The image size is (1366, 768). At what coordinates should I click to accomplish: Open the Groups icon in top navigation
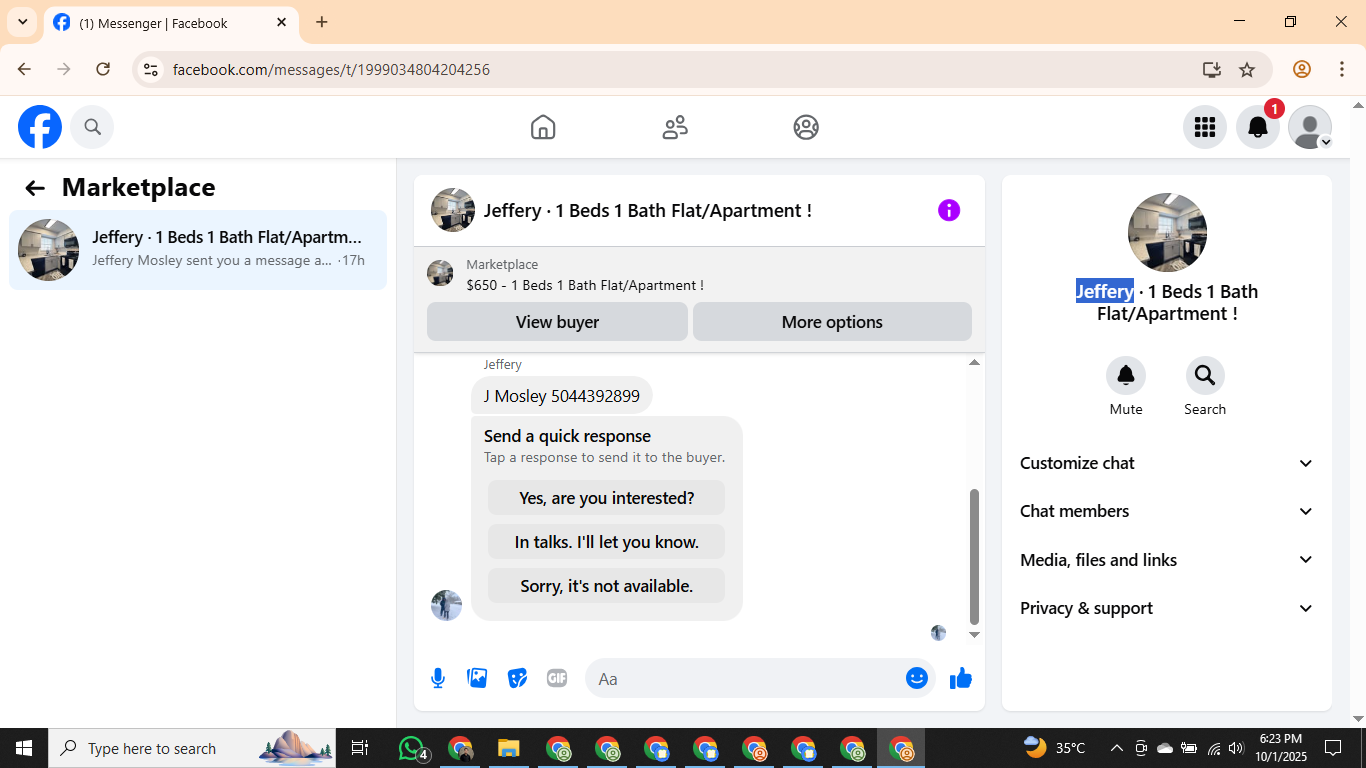[806, 127]
